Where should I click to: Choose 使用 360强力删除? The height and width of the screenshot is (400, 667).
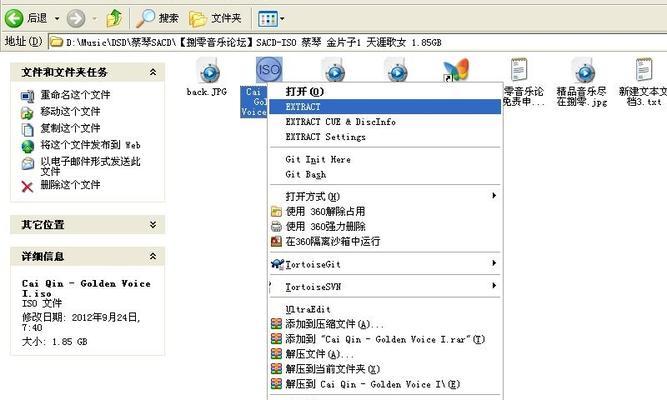coord(385,226)
